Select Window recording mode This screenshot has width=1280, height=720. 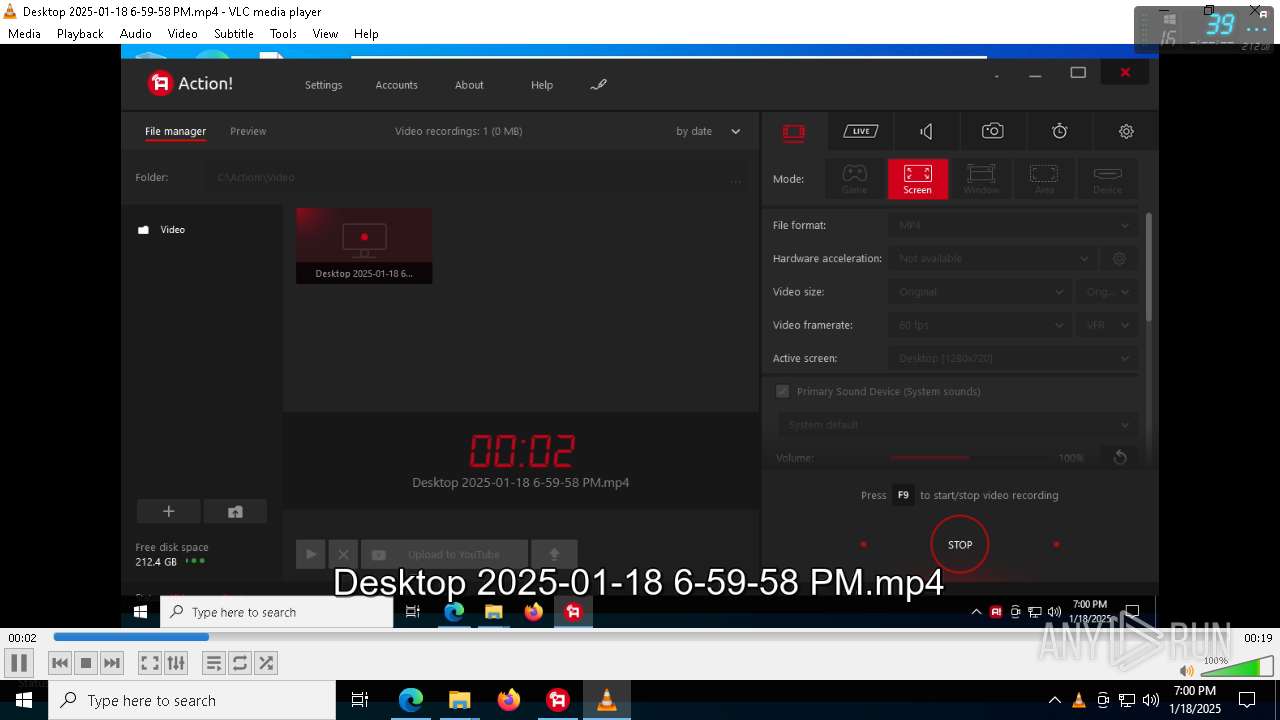coord(981,179)
